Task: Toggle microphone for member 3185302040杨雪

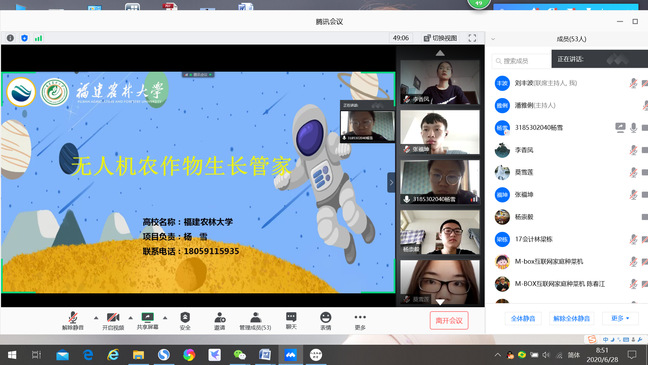Action: [x=633, y=128]
